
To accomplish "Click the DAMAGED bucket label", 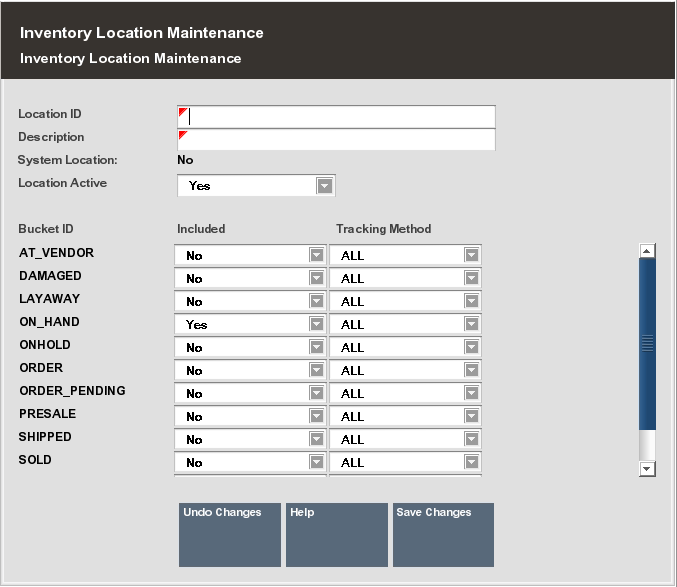I will (x=50, y=276).
